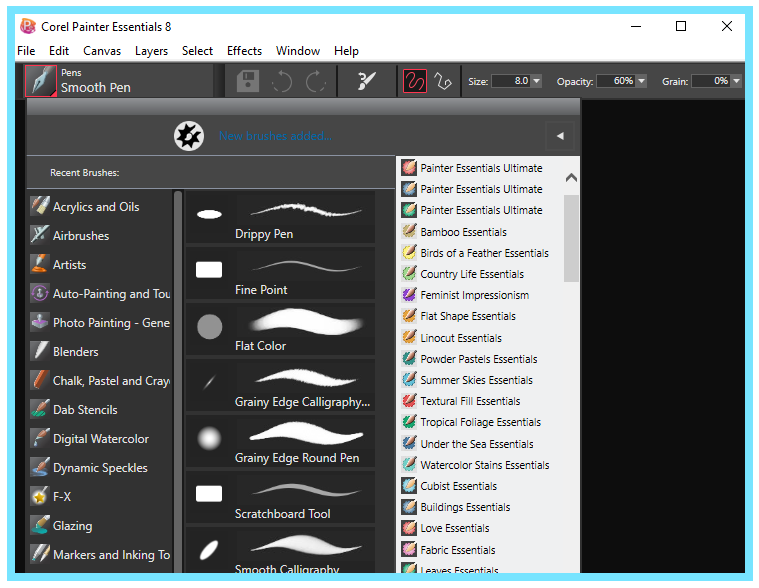
Task: Select the F-X brush category
Action: coord(61,497)
